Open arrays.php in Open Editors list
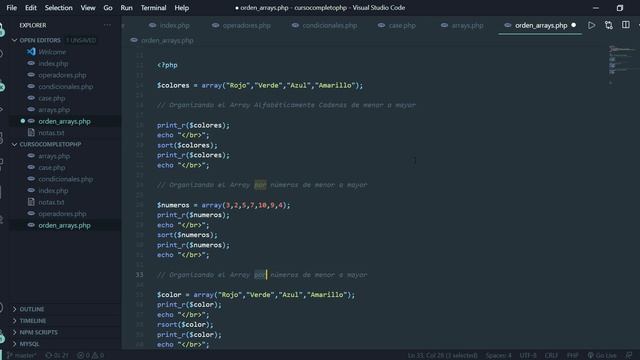Screen dimensions: 640x360 pyautogui.click(x=65, y=110)
